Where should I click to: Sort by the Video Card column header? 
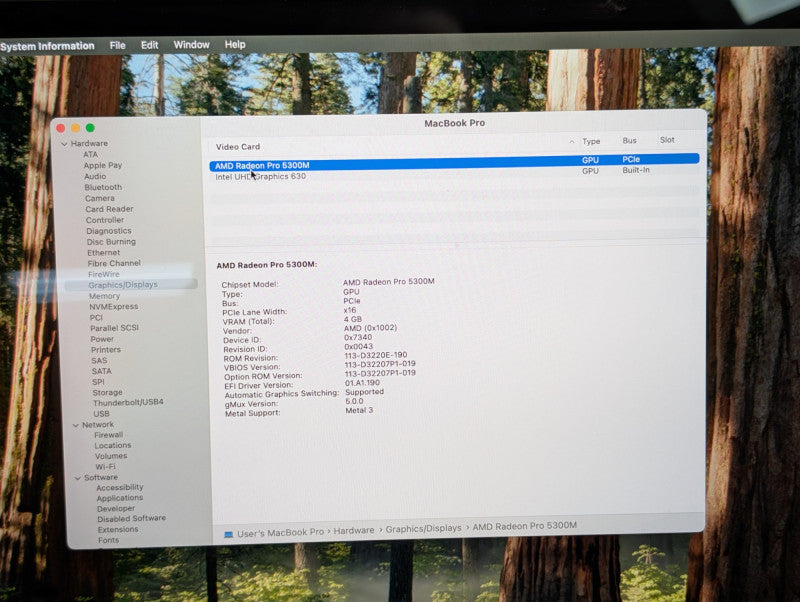point(238,147)
